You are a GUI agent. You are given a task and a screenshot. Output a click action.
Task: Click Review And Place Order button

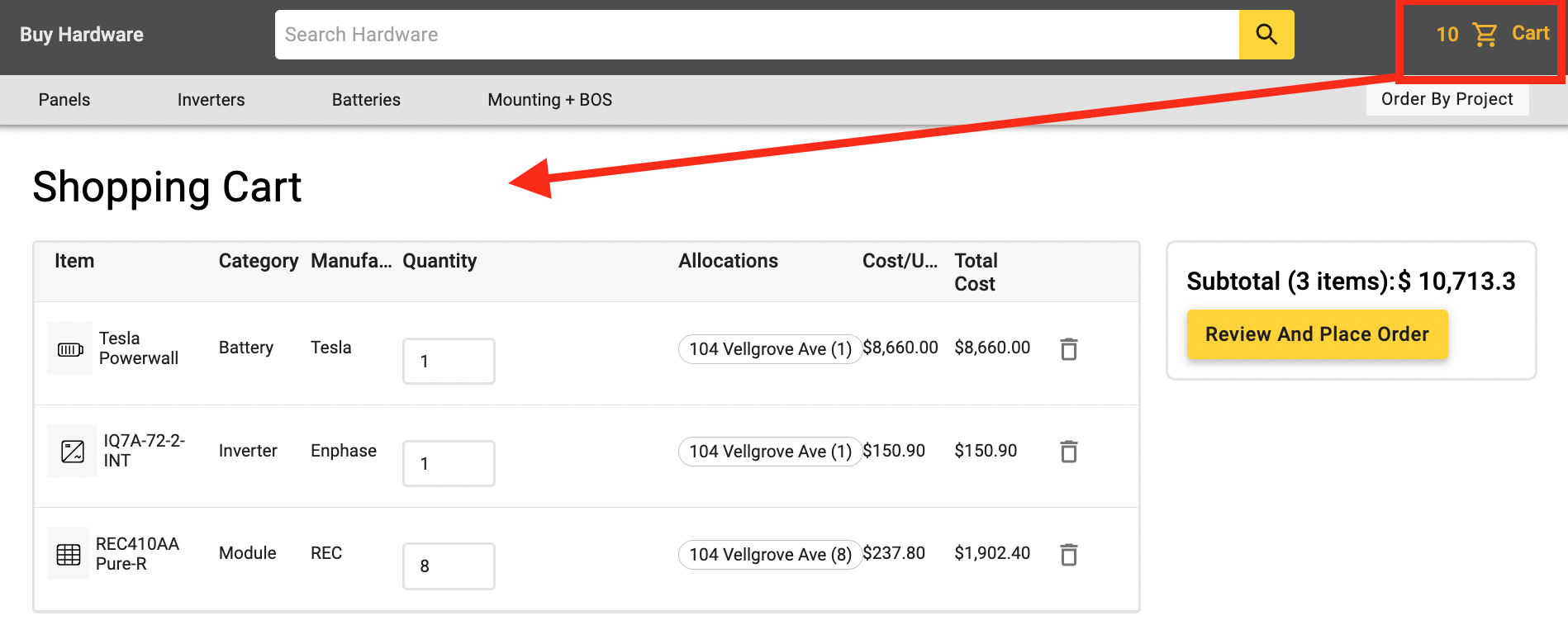pyautogui.click(x=1317, y=334)
